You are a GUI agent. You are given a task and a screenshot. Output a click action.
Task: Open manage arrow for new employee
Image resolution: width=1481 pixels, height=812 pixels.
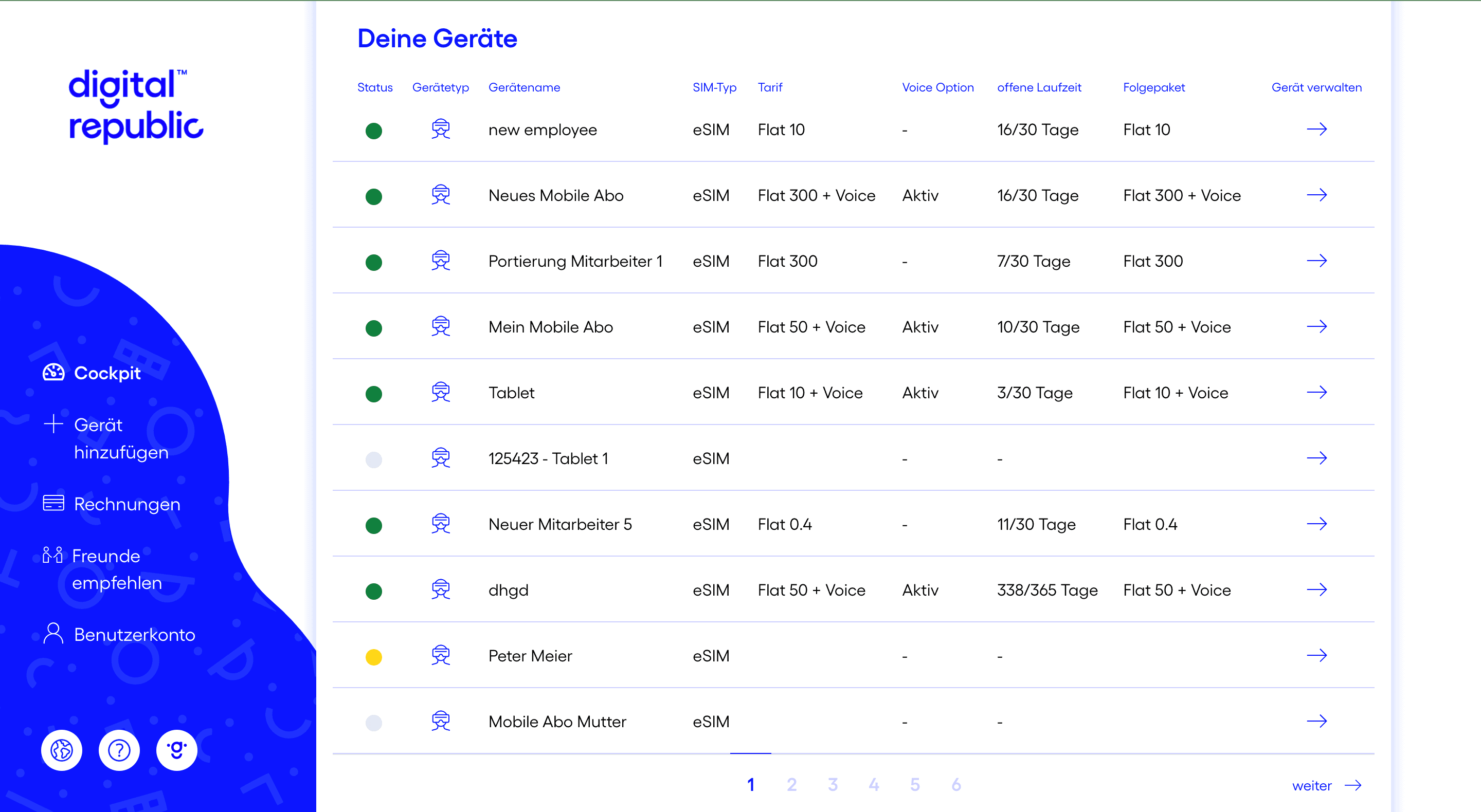tap(1316, 130)
